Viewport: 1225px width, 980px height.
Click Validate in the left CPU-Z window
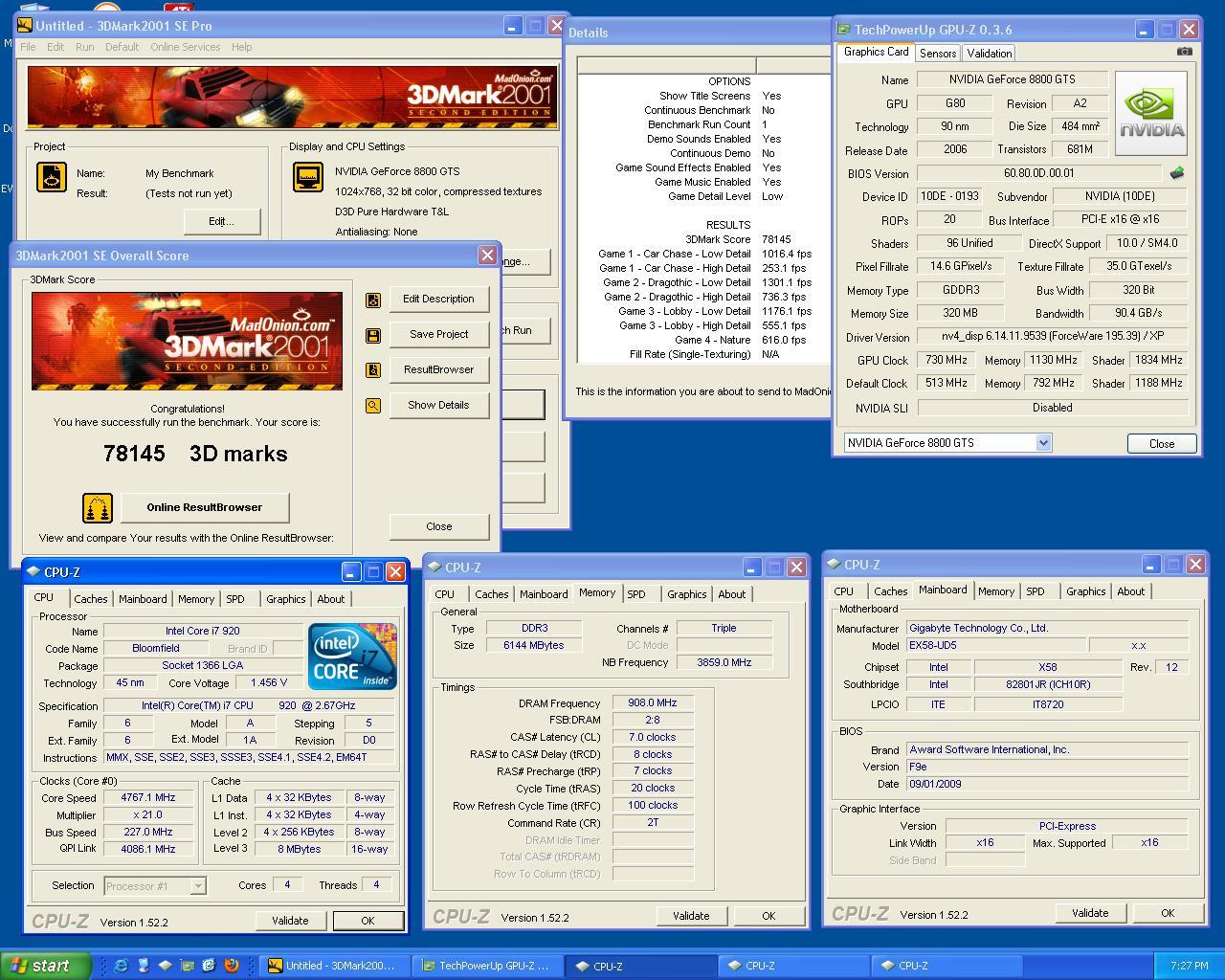[289, 921]
